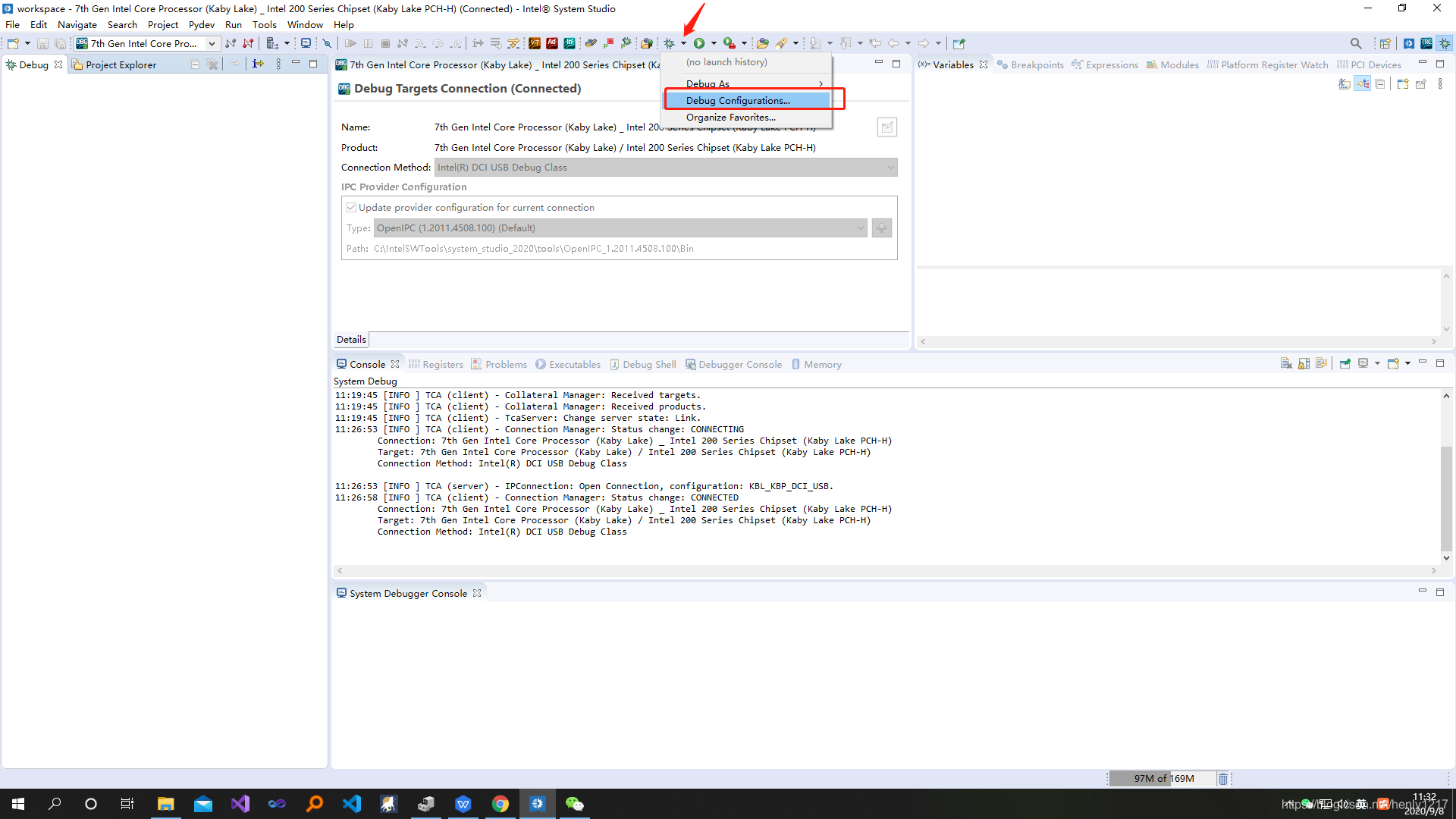Click Collapse All in Variables view
This screenshot has height=819, width=1456.
1379,83
